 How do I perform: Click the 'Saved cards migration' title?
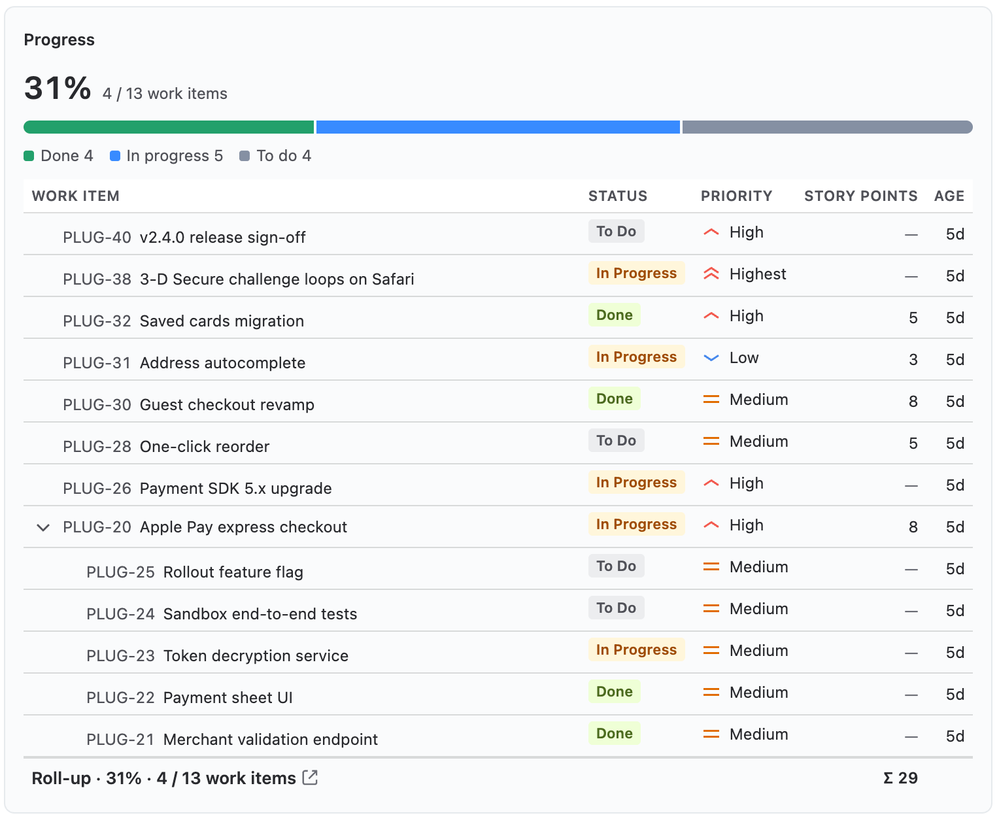coord(222,321)
